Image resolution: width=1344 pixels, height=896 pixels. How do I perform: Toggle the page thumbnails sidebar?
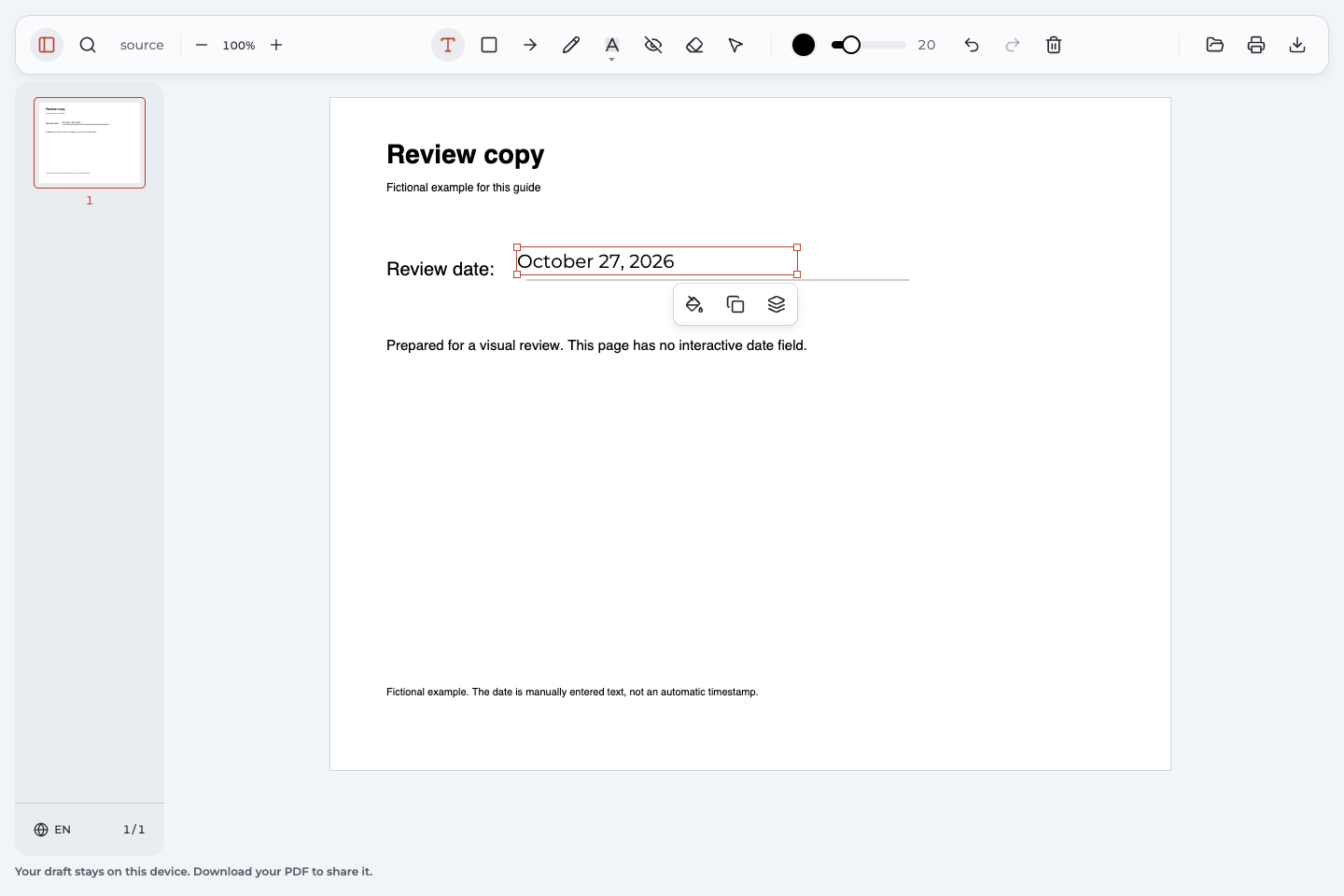pos(47,45)
